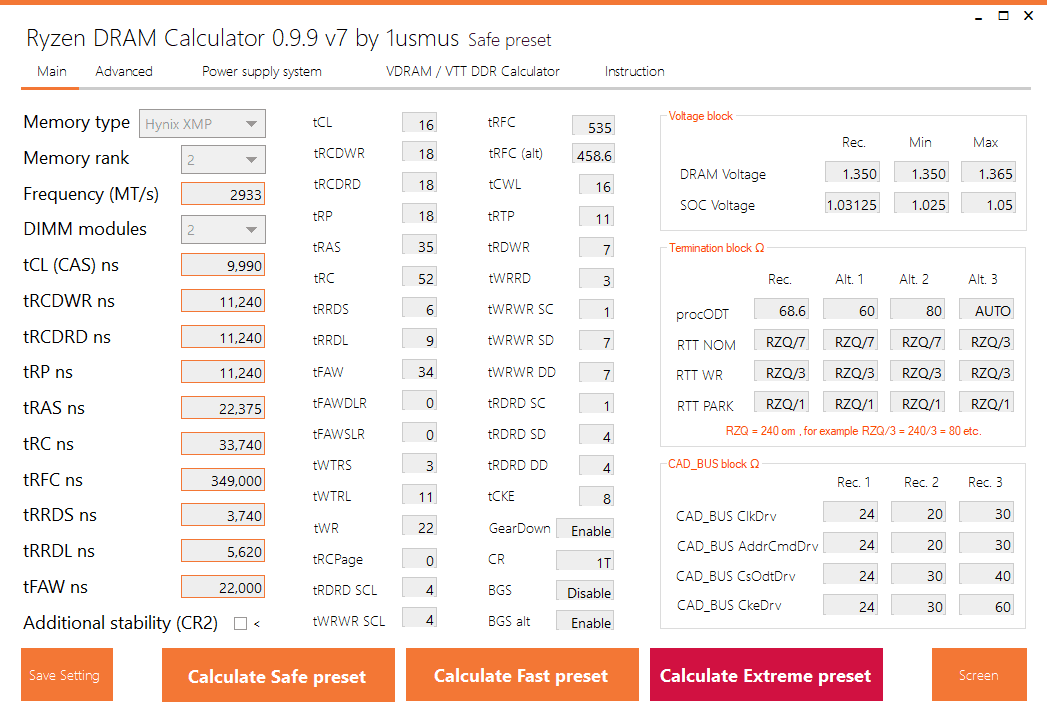Minimize the calculator window

(x=978, y=17)
